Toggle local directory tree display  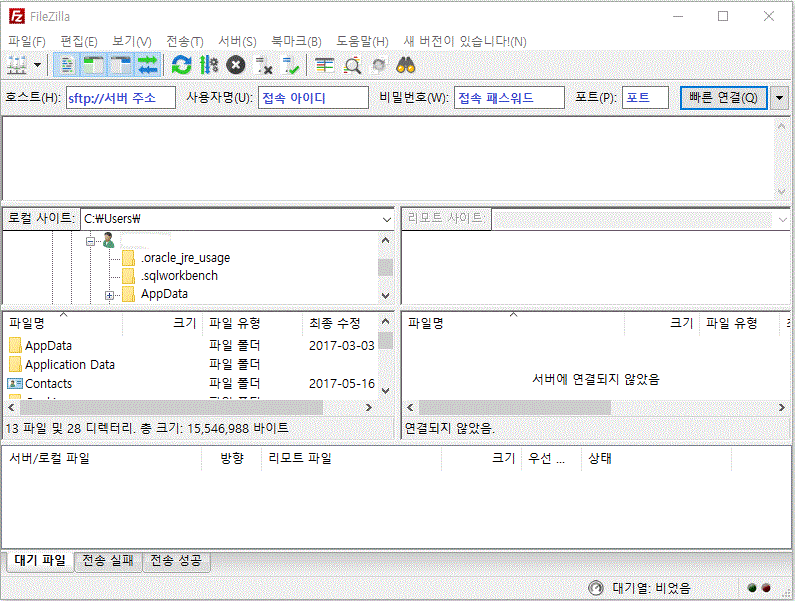[x=94, y=66]
